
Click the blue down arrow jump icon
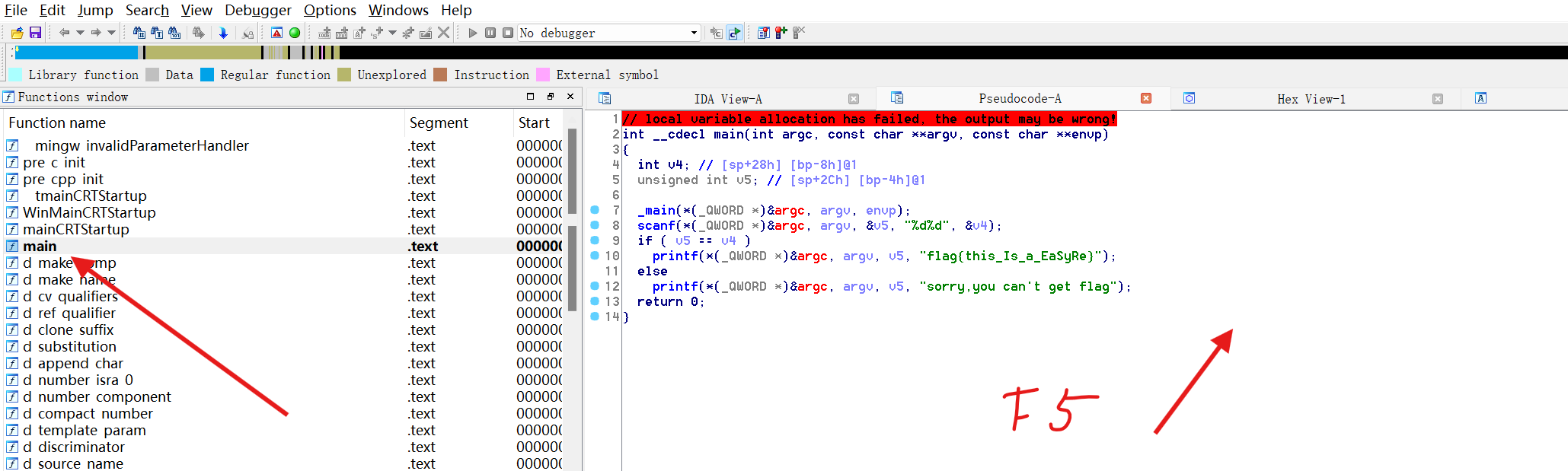(223, 33)
